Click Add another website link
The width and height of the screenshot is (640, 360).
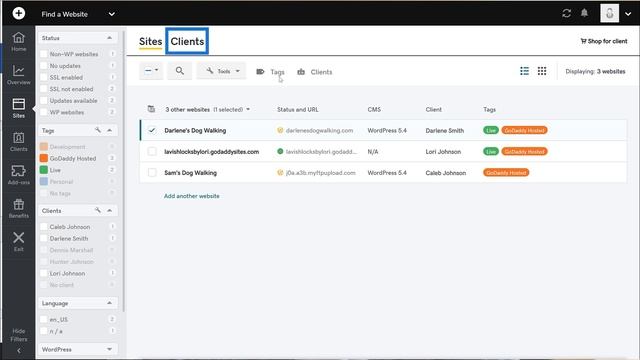pyautogui.click(x=191, y=196)
